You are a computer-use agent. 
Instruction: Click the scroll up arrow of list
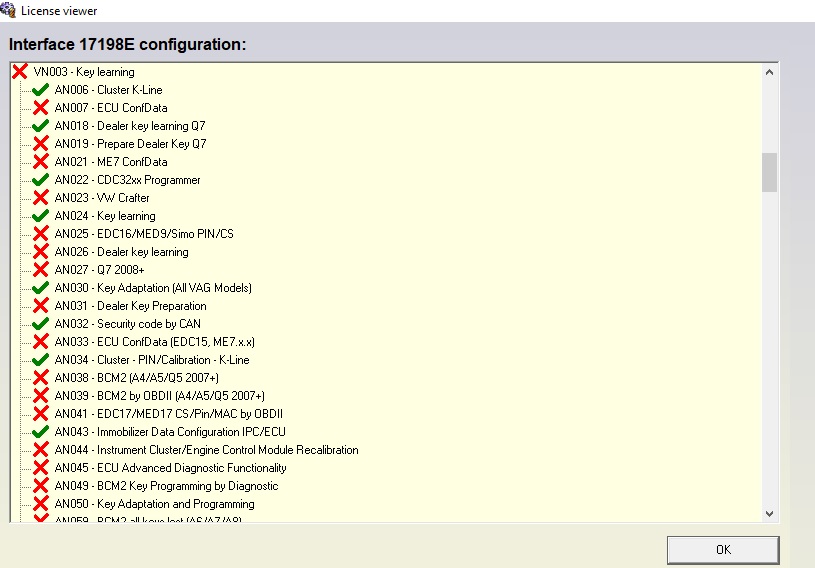(x=769, y=72)
